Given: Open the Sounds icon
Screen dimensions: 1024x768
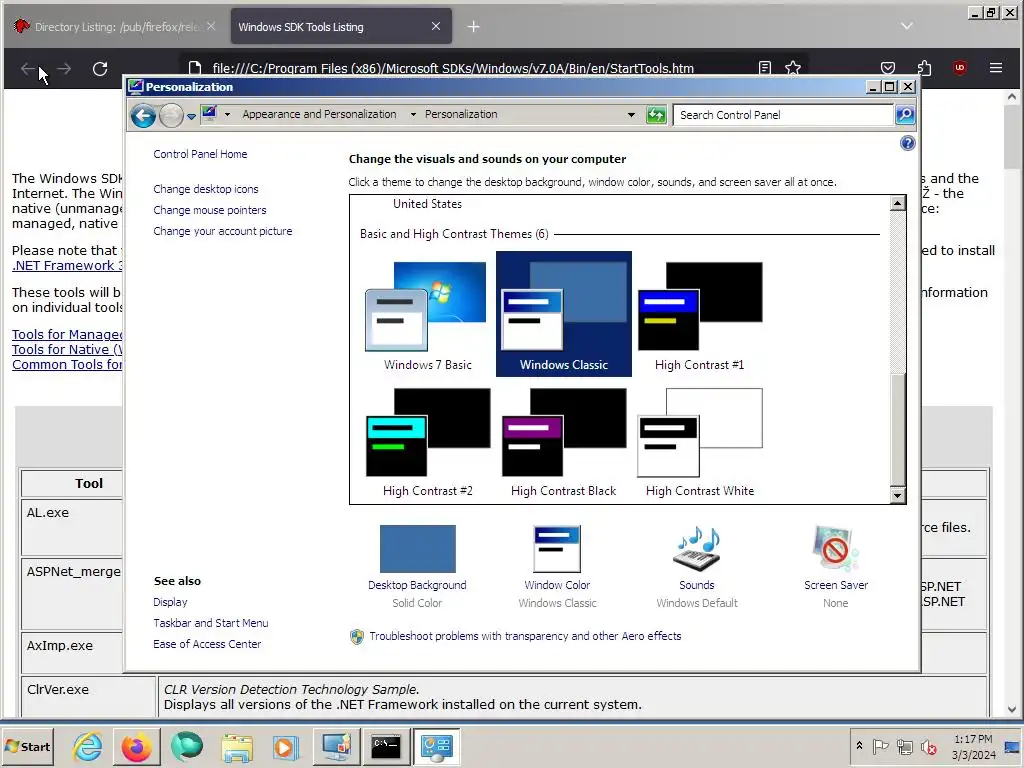Looking at the screenshot, I should pos(697,549).
